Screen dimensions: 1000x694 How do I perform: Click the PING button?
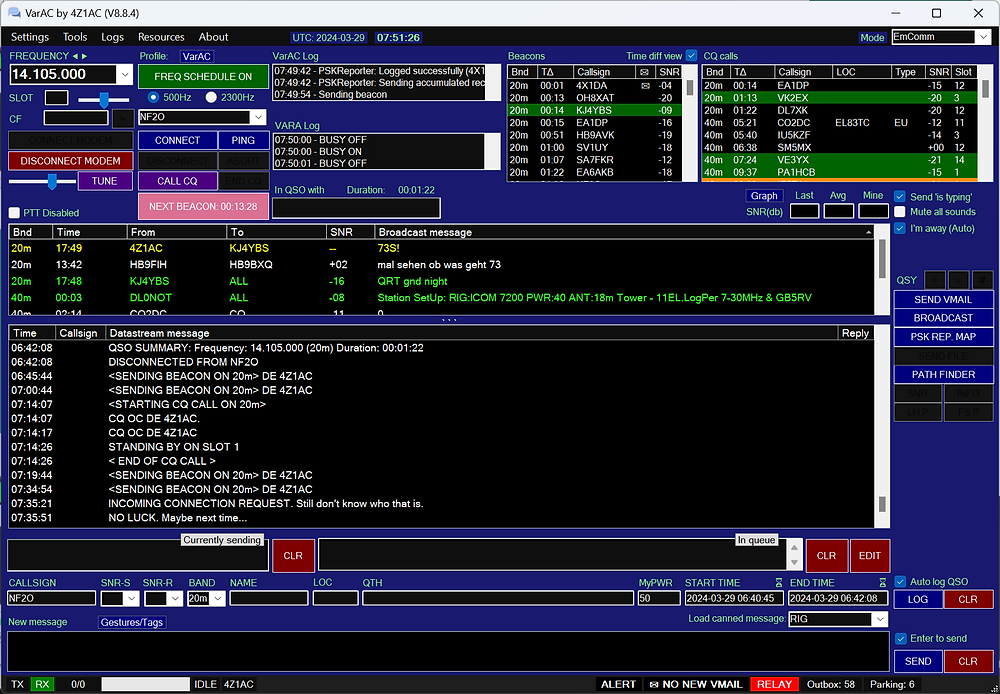tap(243, 140)
